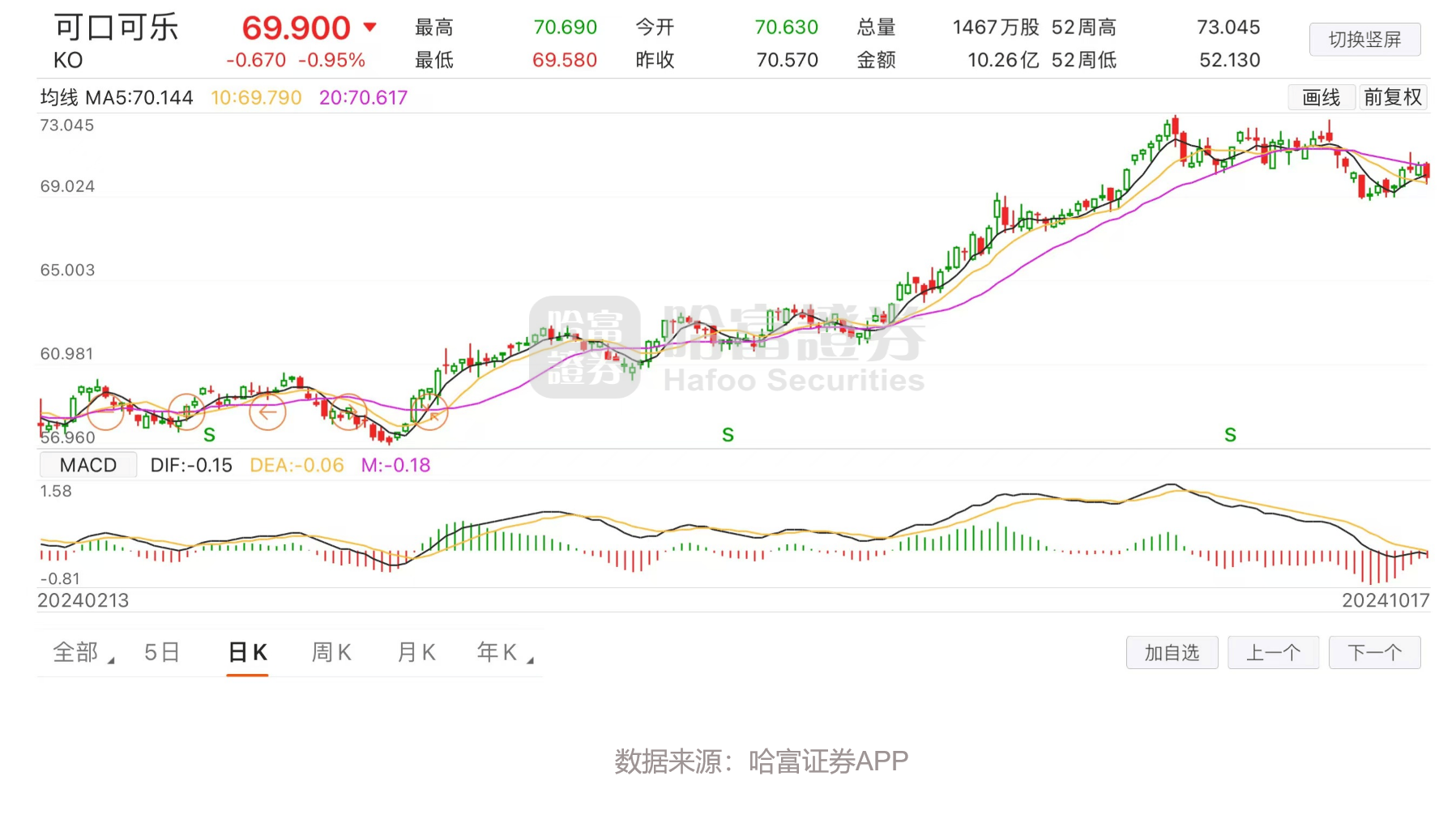The image size is (1456, 823).
Task: Expand the 全部 period dropdown
Action: 83,652
